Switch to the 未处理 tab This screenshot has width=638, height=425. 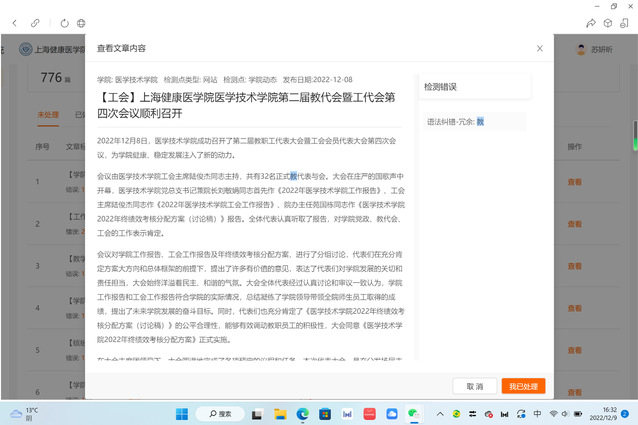click(47, 115)
